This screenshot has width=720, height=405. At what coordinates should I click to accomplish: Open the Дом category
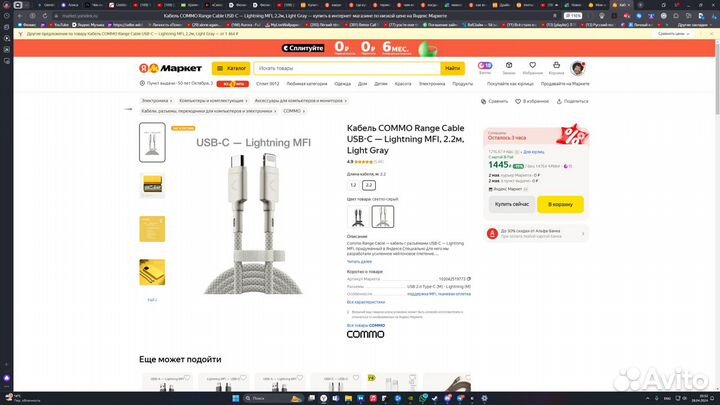click(x=362, y=84)
